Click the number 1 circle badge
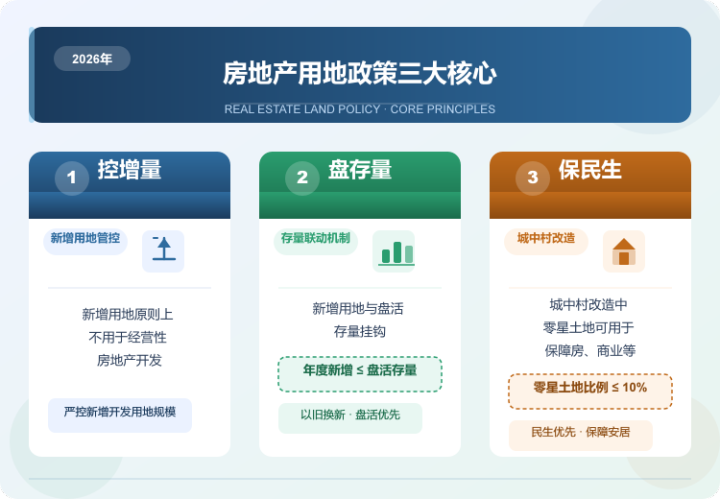Viewport: 720px width, 499px height. point(72,178)
